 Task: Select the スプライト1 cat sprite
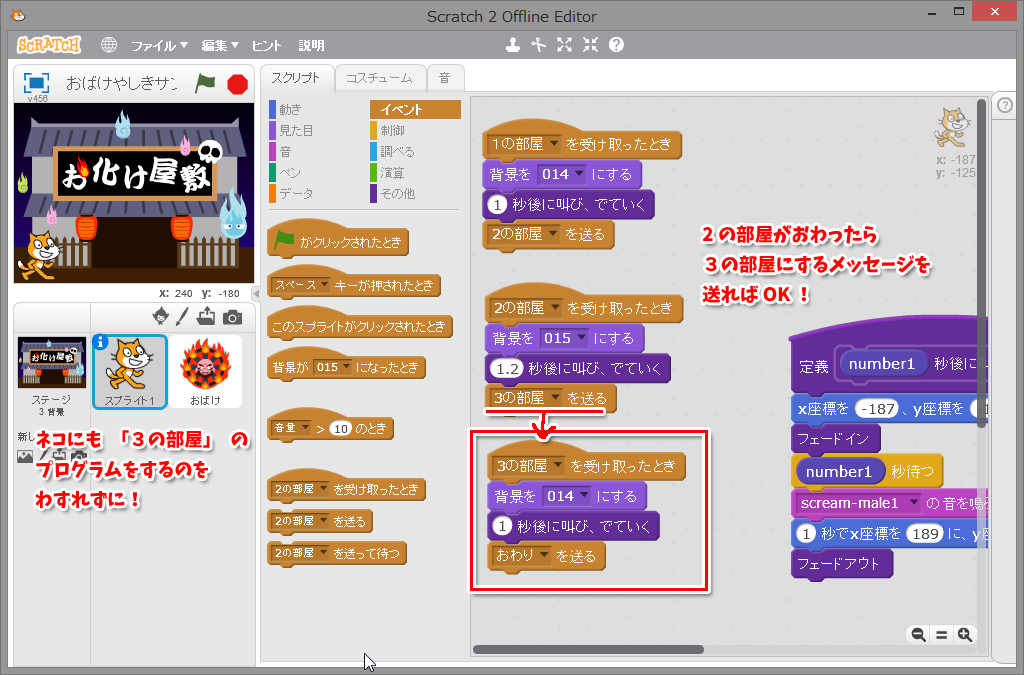(130, 372)
